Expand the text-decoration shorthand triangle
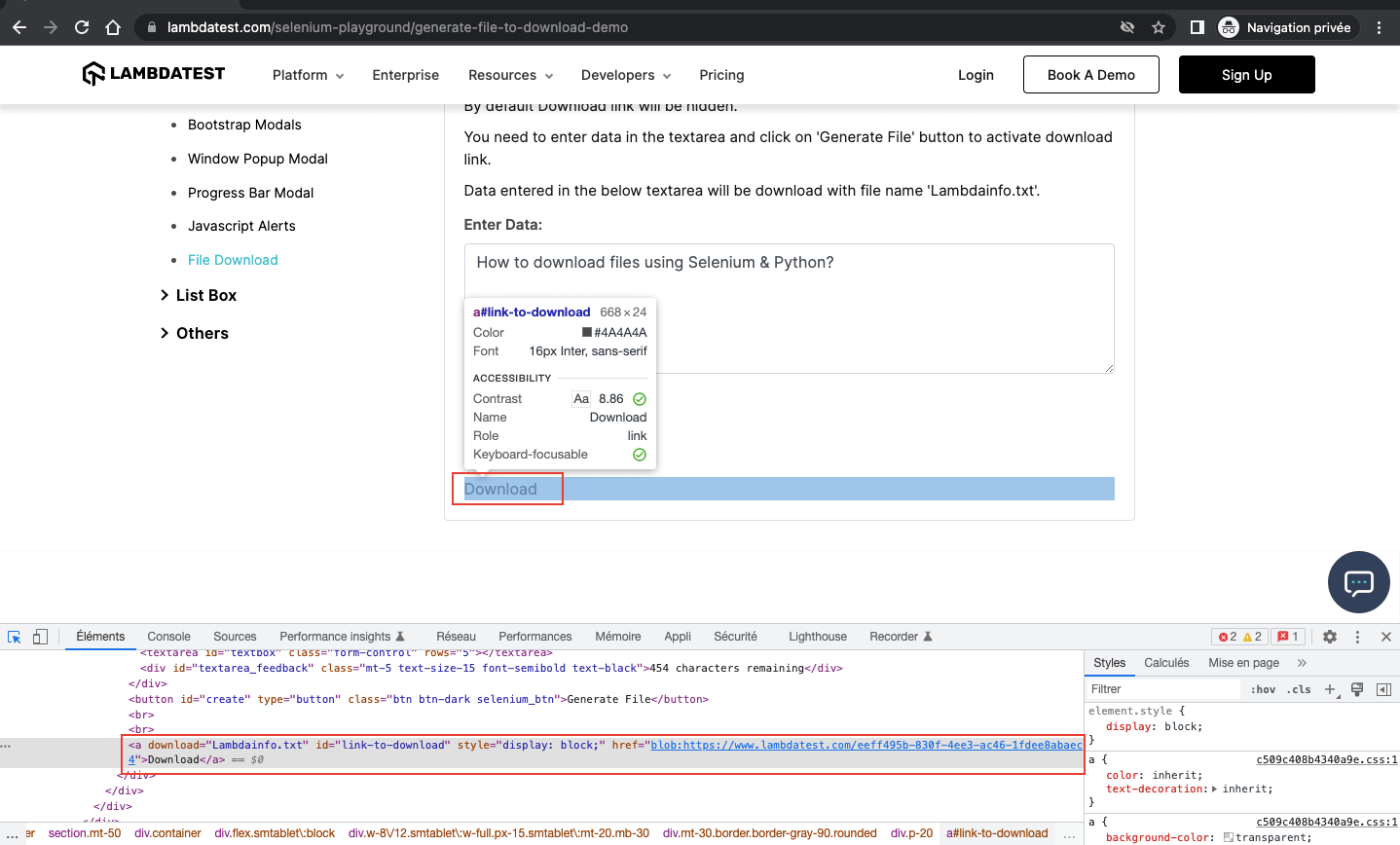 coord(1214,790)
